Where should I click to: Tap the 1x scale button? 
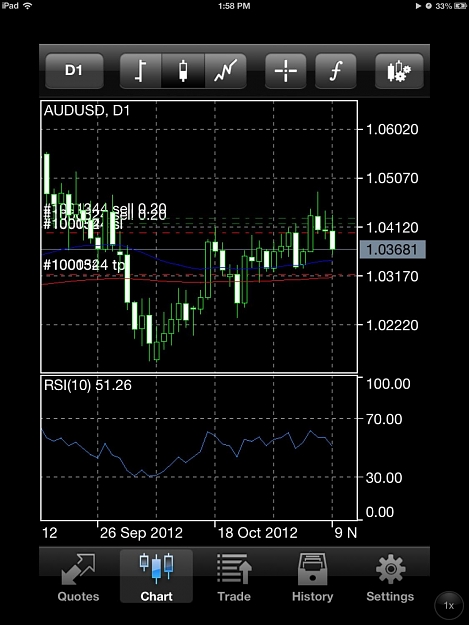click(x=449, y=605)
